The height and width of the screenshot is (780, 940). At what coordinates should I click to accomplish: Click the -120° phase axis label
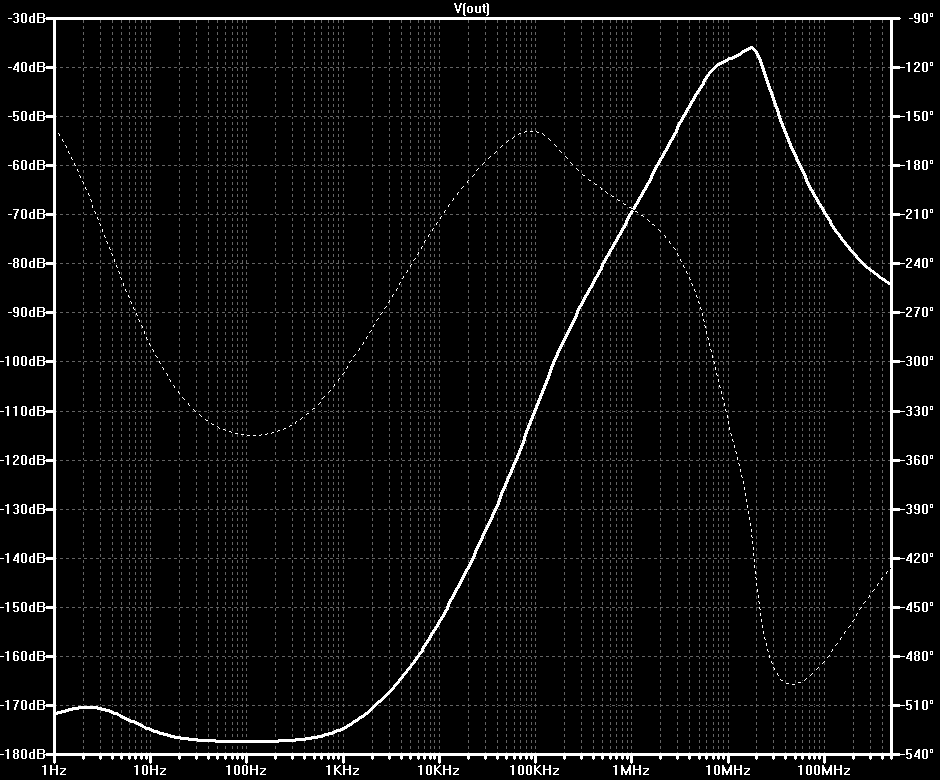(x=917, y=67)
